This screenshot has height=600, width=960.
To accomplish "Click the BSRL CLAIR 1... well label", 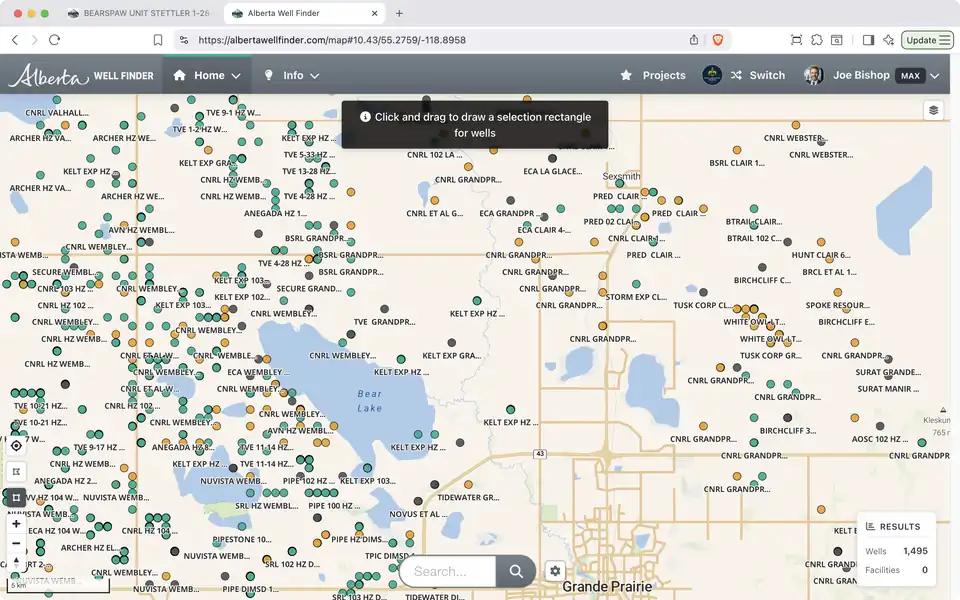I will [x=737, y=163].
